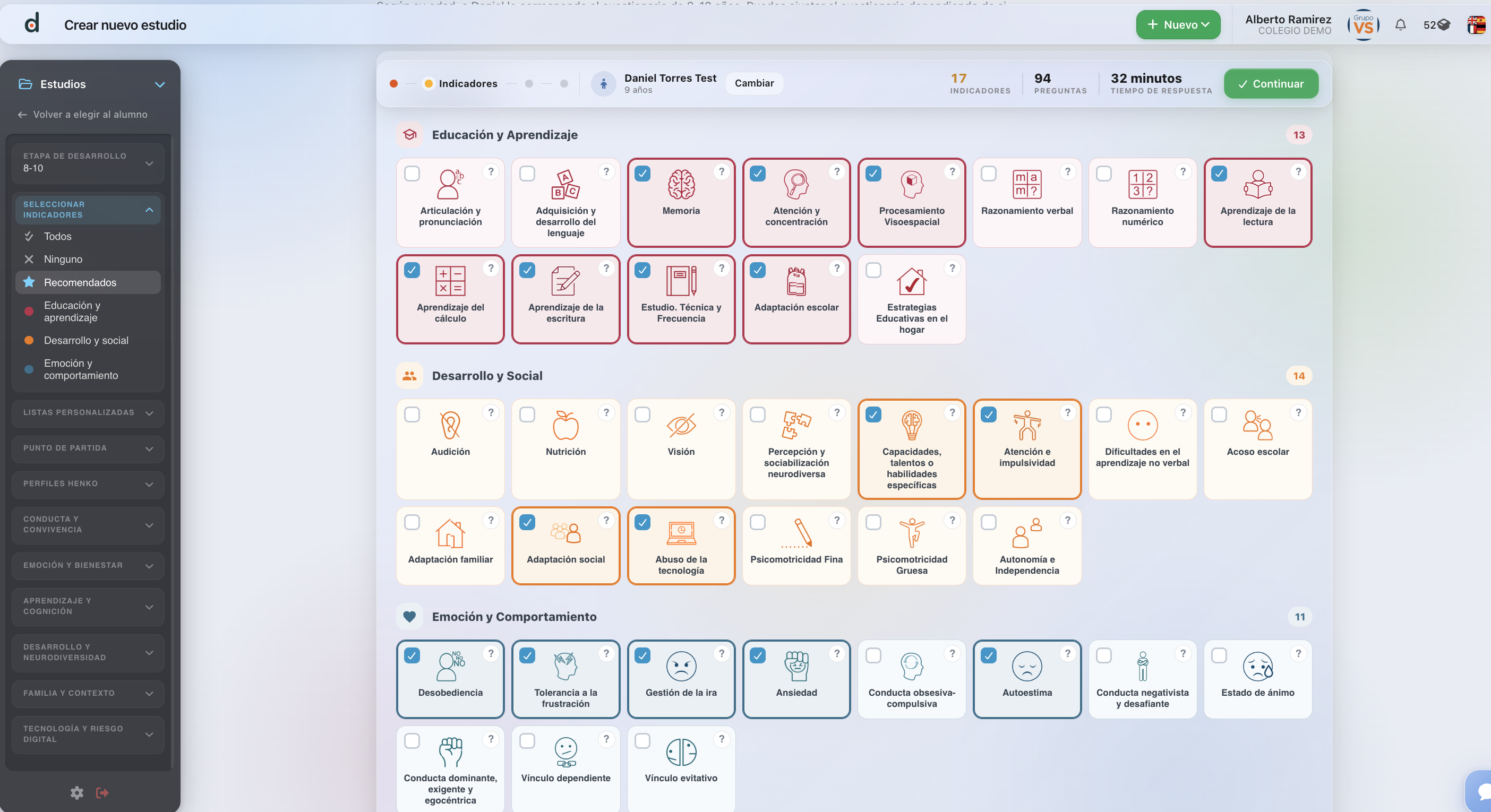This screenshot has height=812, width=1491.
Task: Open the Nuevo dropdown button
Action: coord(1178,25)
